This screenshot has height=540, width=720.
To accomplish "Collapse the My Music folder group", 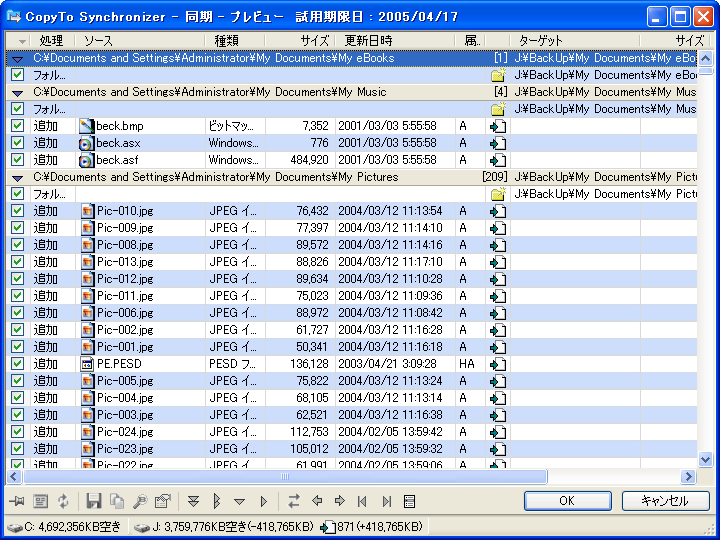I will [x=17, y=93].
